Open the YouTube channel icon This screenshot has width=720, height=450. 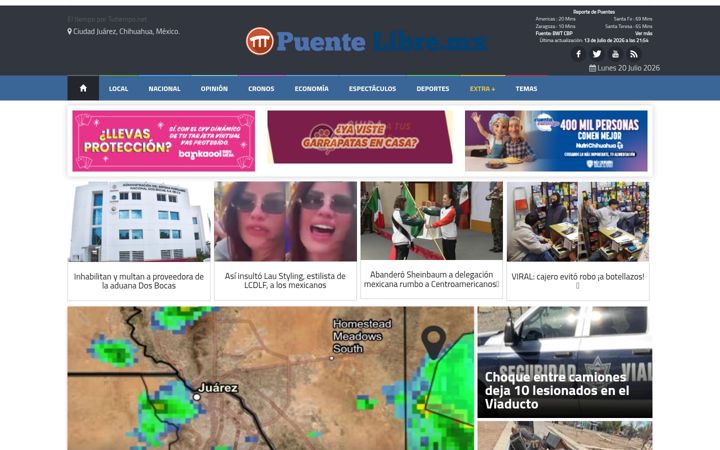[x=615, y=54]
